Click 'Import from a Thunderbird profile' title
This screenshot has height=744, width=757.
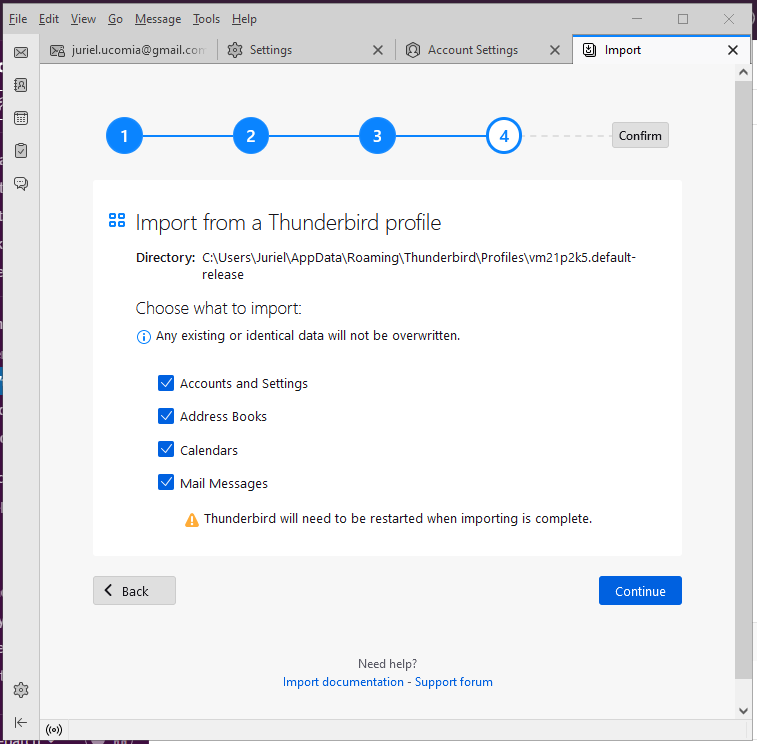(288, 223)
